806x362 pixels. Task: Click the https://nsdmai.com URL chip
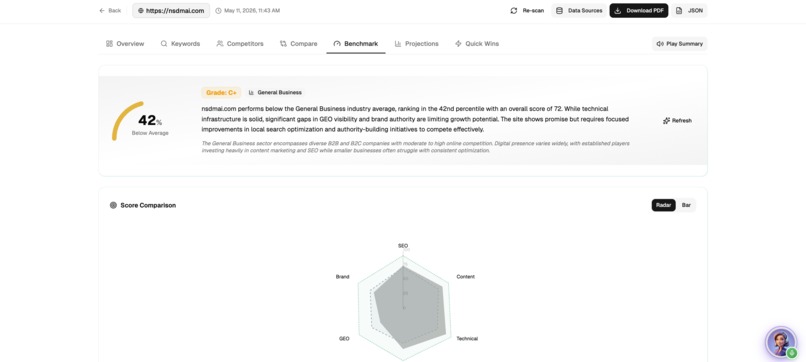(171, 10)
